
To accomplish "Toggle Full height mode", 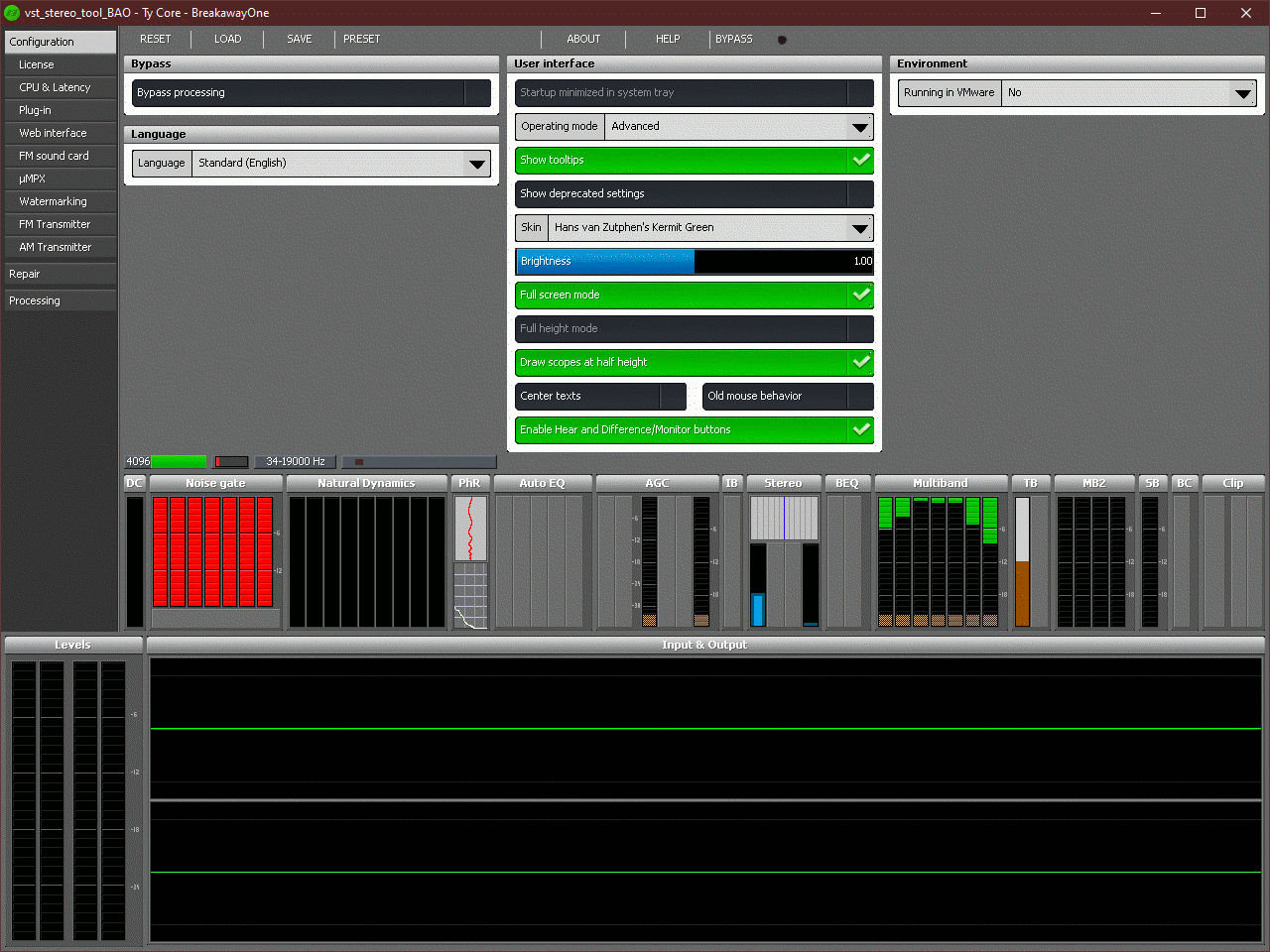I will [695, 329].
